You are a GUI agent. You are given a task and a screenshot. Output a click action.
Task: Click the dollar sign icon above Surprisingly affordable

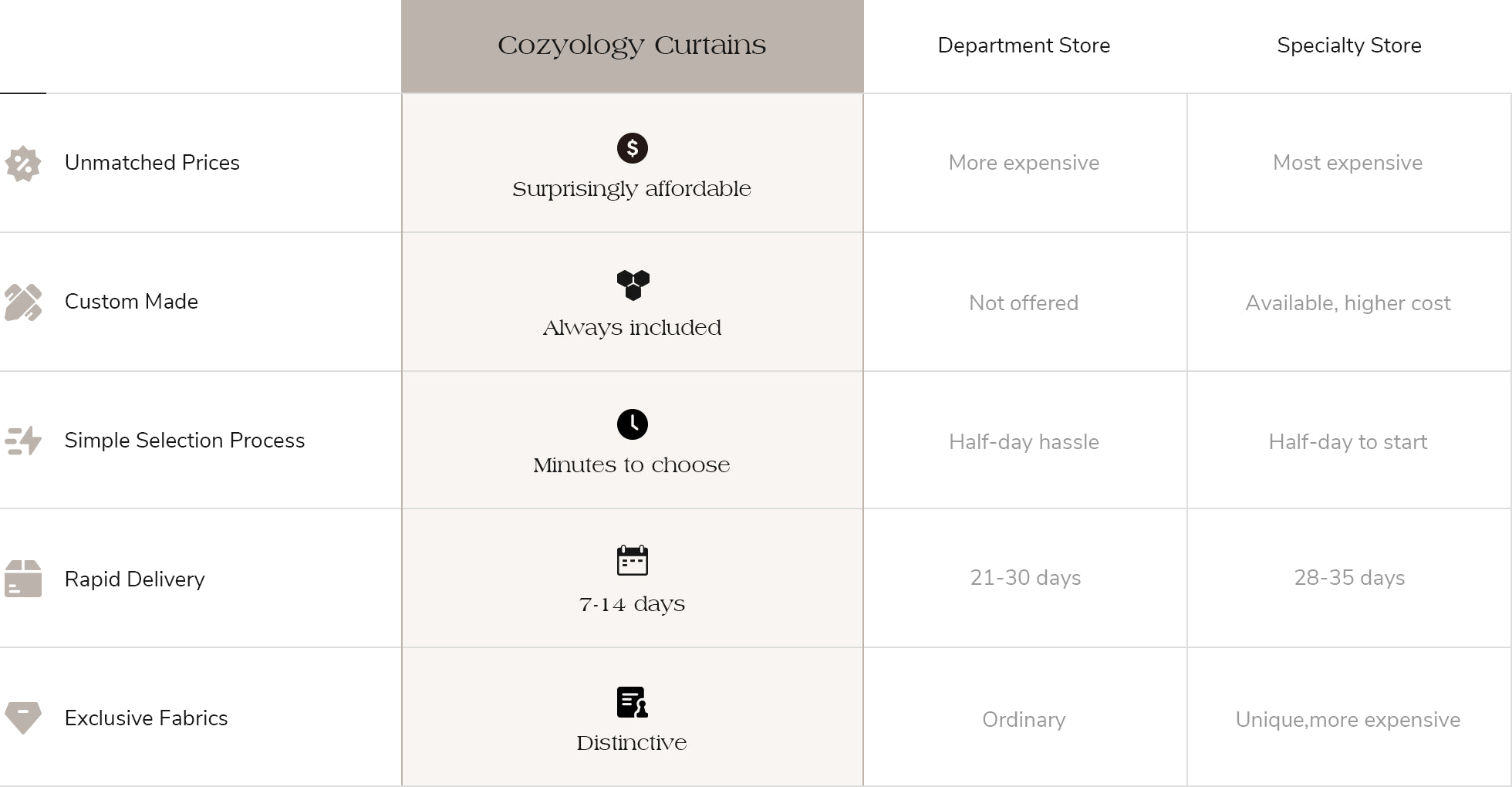[632, 147]
